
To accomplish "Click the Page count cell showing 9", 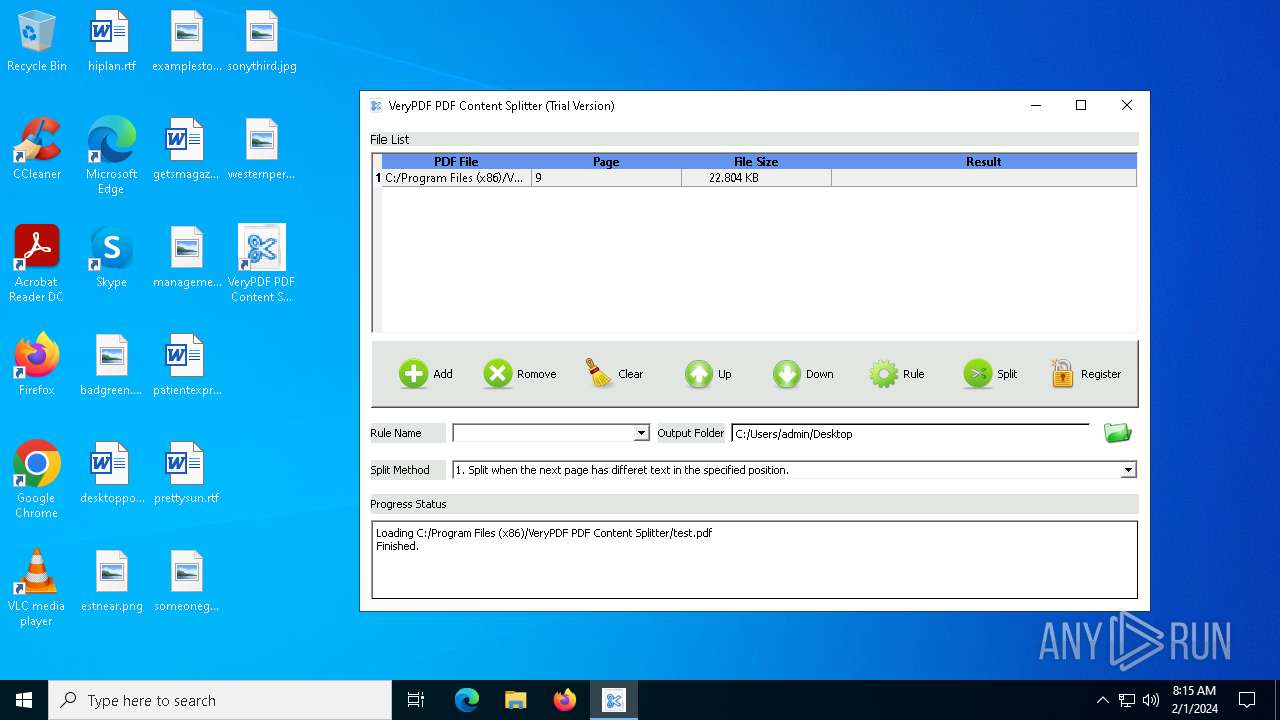I will [606, 178].
